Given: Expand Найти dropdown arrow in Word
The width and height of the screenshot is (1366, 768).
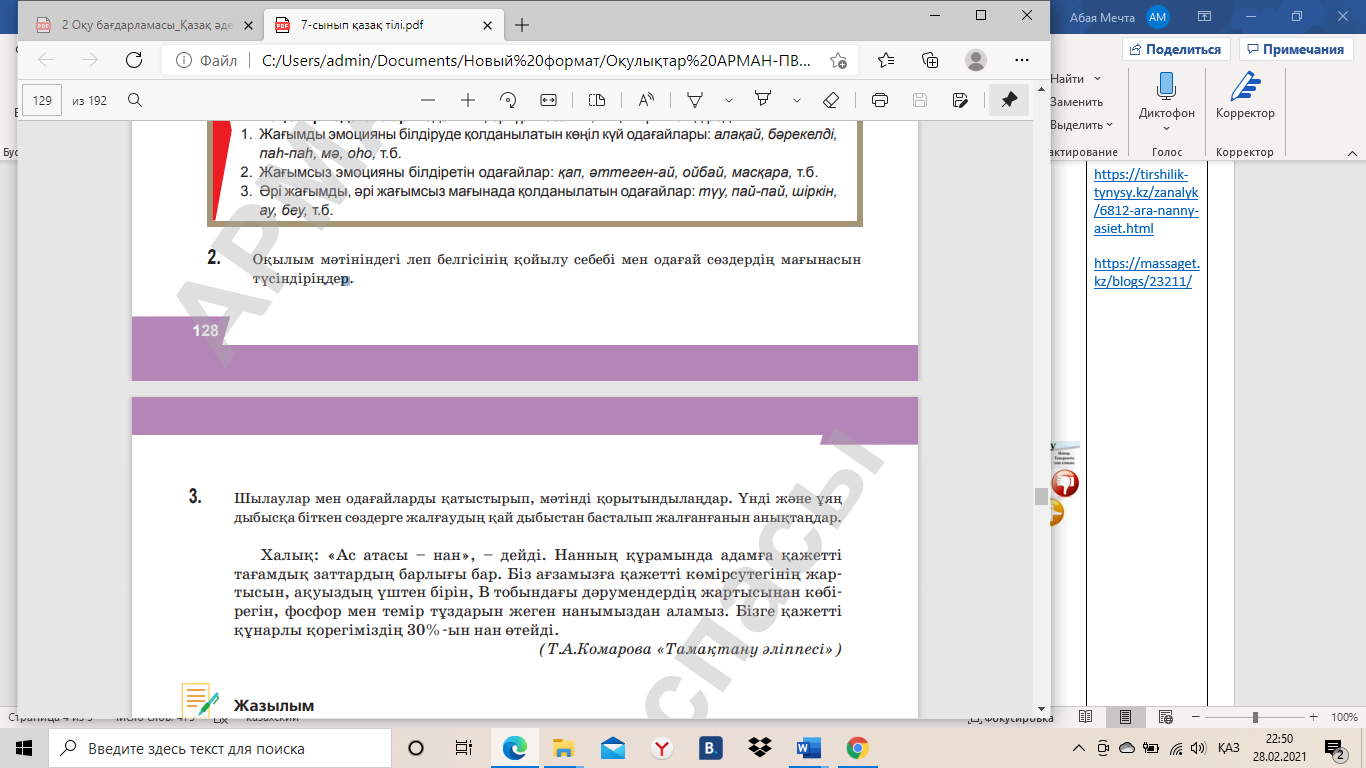Looking at the screenshot, I should [1097, 79].
